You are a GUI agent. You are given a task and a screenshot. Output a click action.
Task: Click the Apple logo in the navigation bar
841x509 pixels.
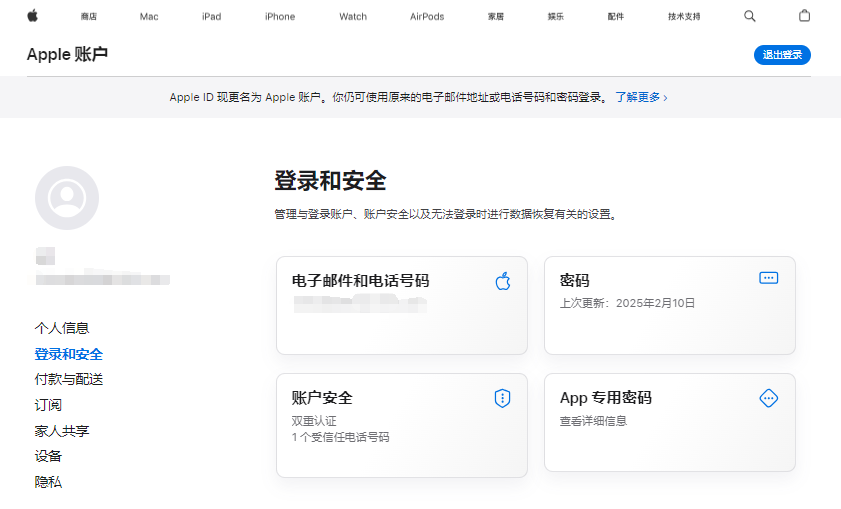click(32, 16)
